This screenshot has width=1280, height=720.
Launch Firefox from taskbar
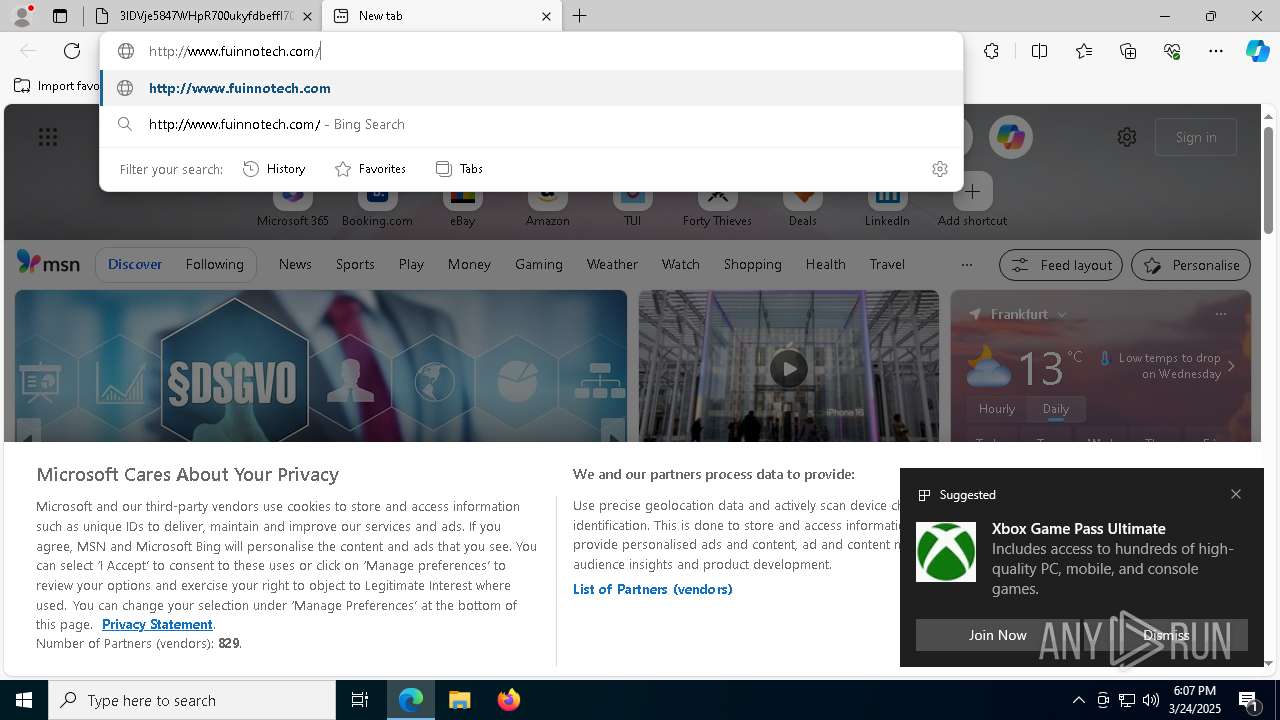coord(508,700)
